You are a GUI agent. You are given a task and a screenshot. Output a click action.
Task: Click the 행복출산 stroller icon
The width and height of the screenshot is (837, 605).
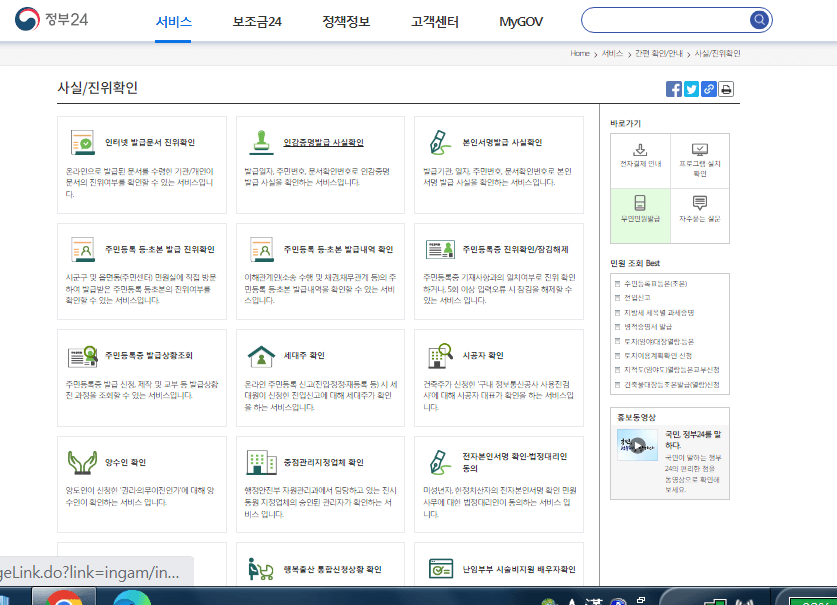pos(260,569)
